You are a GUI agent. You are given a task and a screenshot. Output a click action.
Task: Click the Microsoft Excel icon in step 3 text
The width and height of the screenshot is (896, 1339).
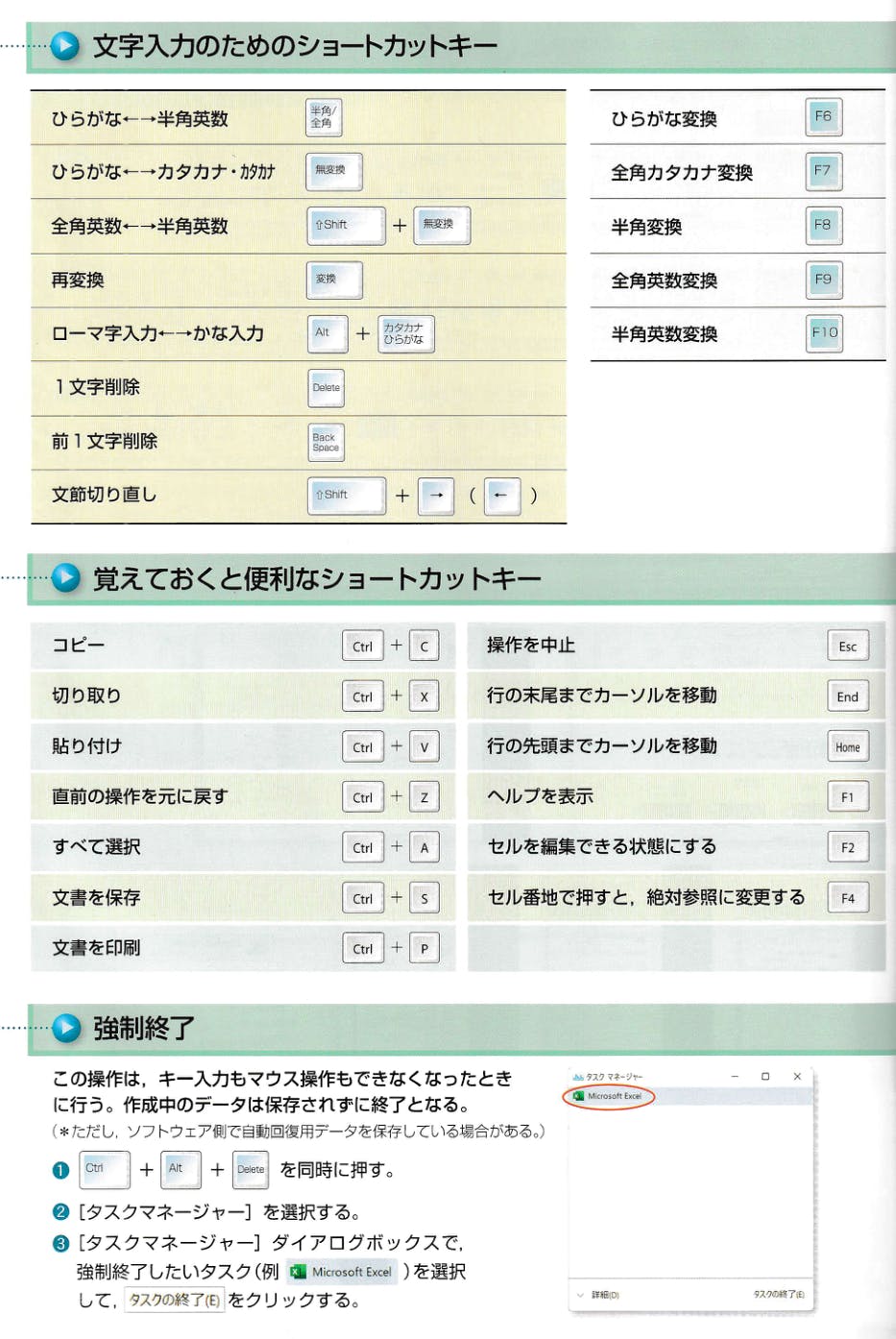[298, 1272]
